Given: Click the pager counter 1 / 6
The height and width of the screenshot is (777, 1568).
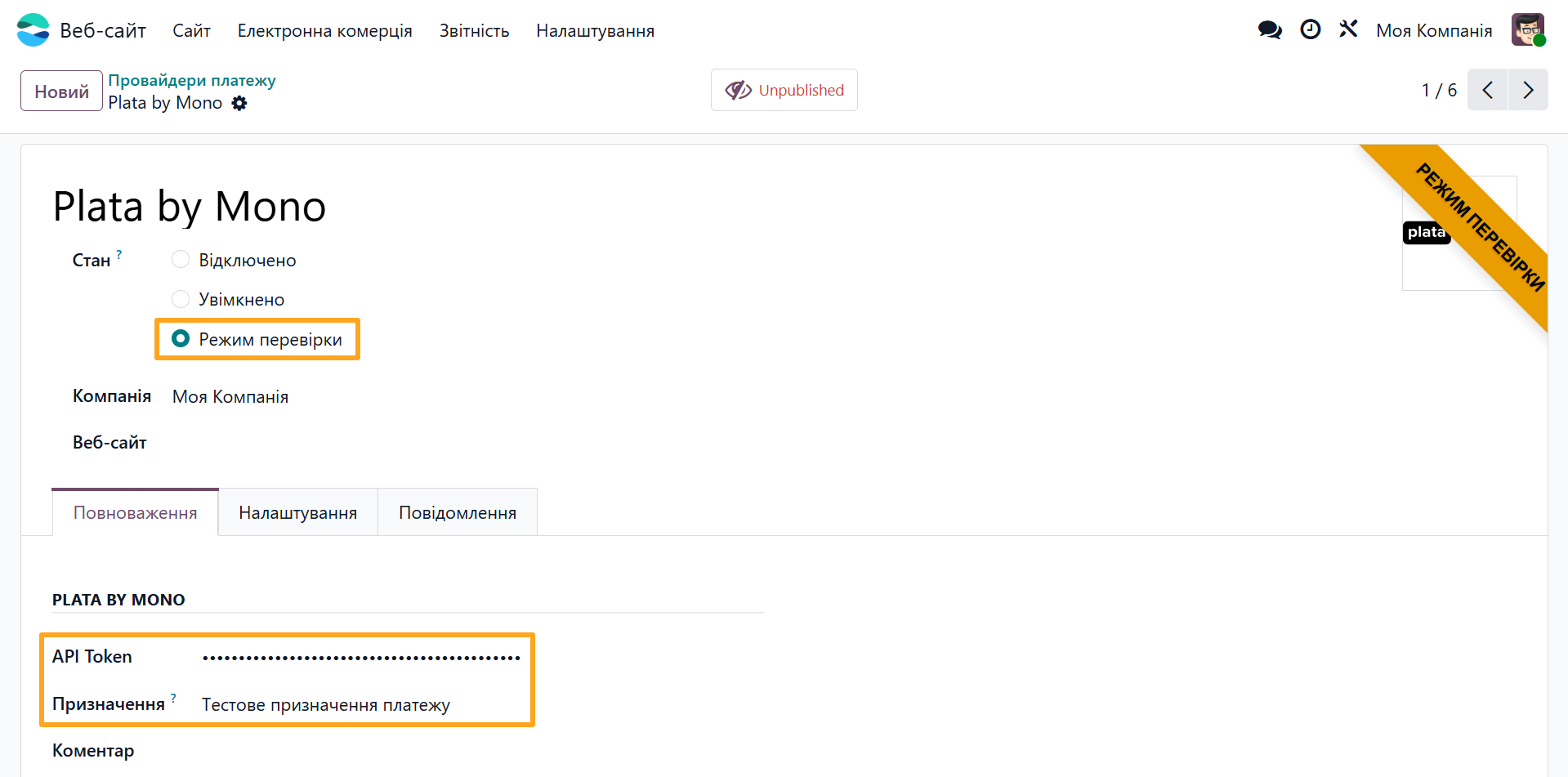Looking at the screenshot, I should pos(1439,90).
